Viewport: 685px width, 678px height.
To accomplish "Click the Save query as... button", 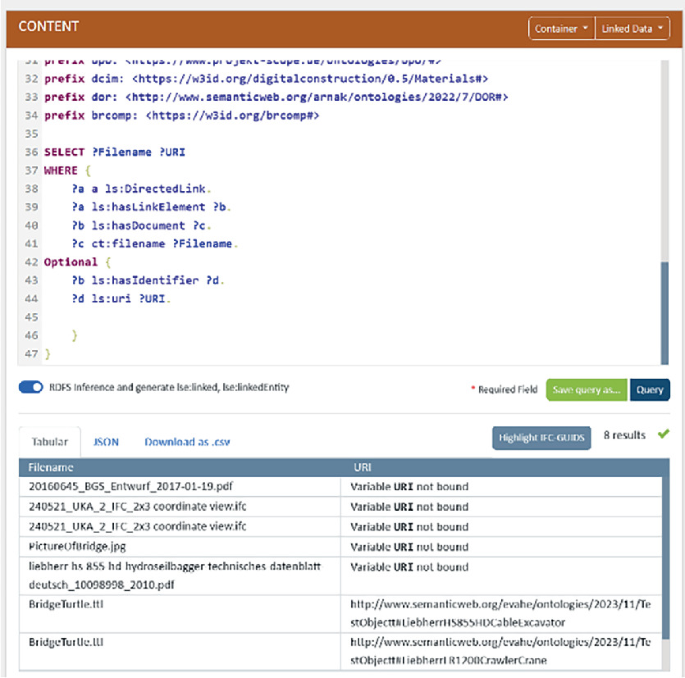I will click(586, 390).
